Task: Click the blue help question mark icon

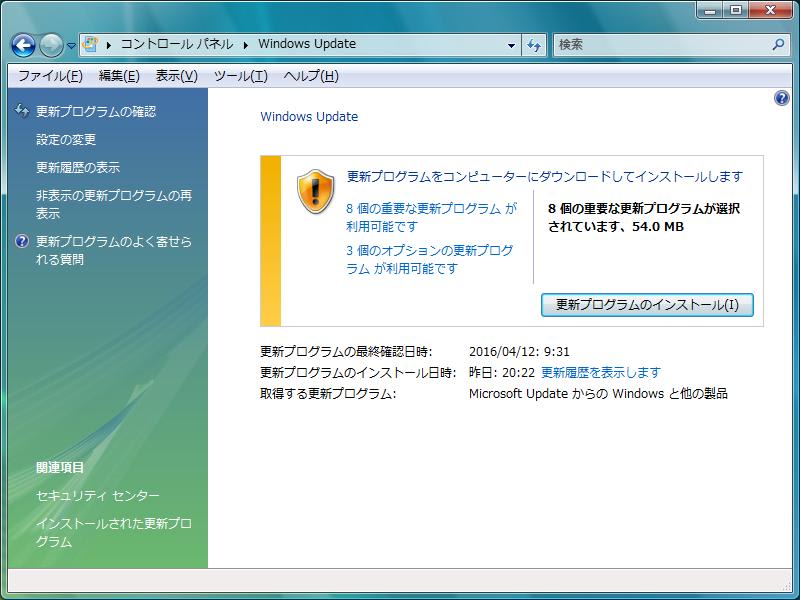Action: click(782, 98)
